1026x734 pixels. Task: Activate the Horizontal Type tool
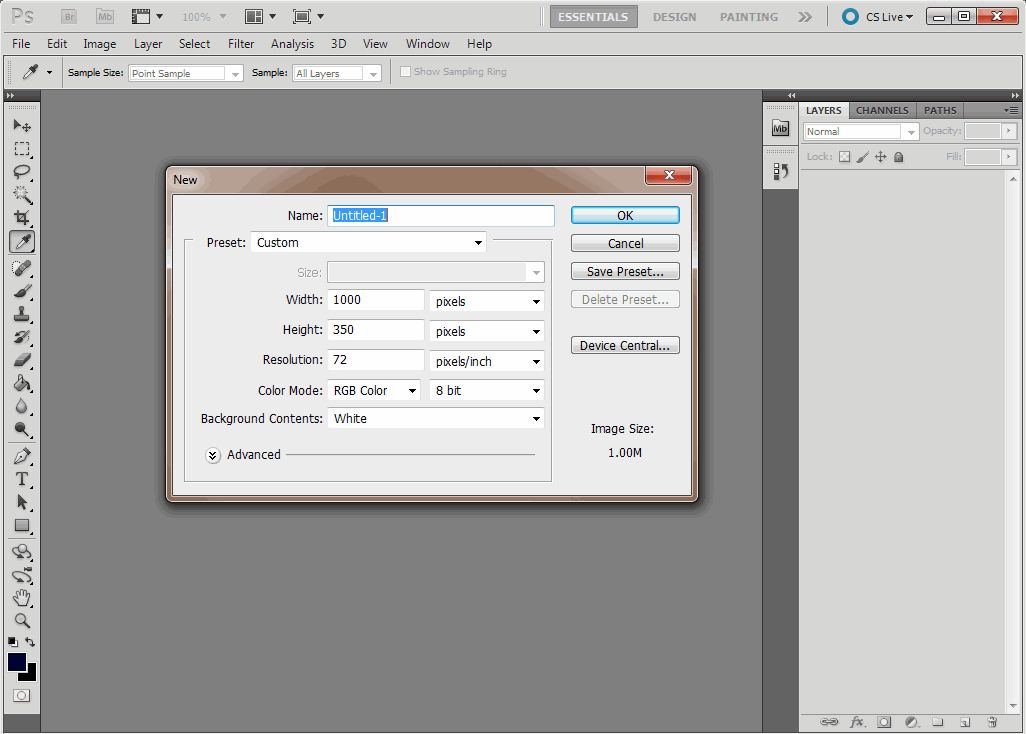tap(22, 479)
